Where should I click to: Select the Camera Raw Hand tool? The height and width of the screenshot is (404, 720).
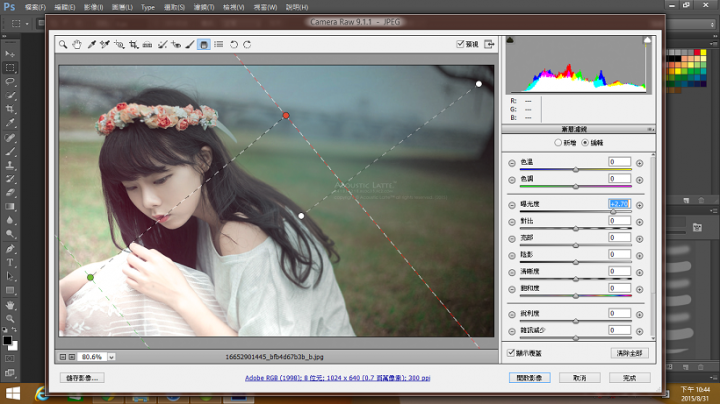click(77, 45)
